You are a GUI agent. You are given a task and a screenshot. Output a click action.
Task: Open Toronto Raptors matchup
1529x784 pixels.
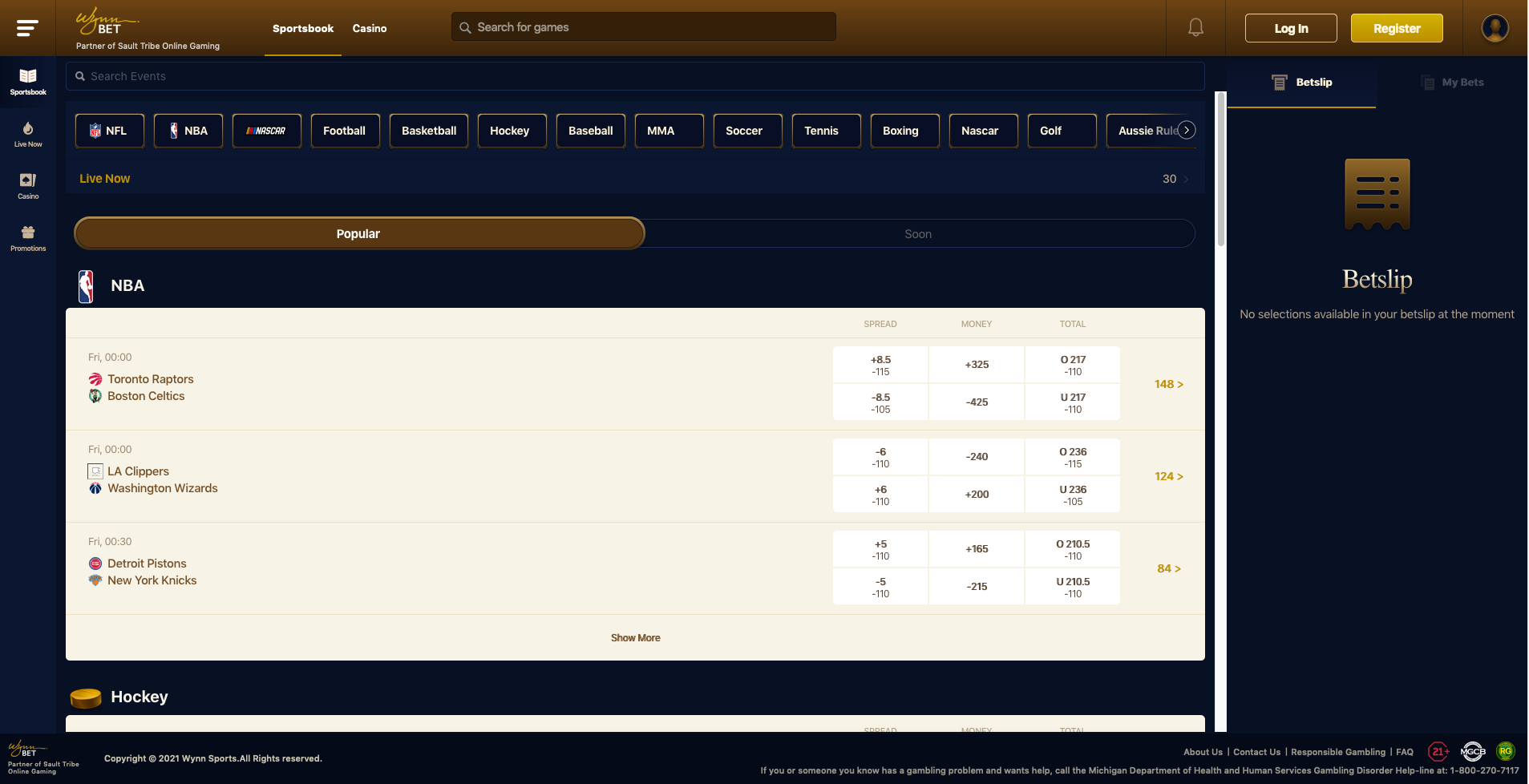pyautogui.click(x=151, y=379)
